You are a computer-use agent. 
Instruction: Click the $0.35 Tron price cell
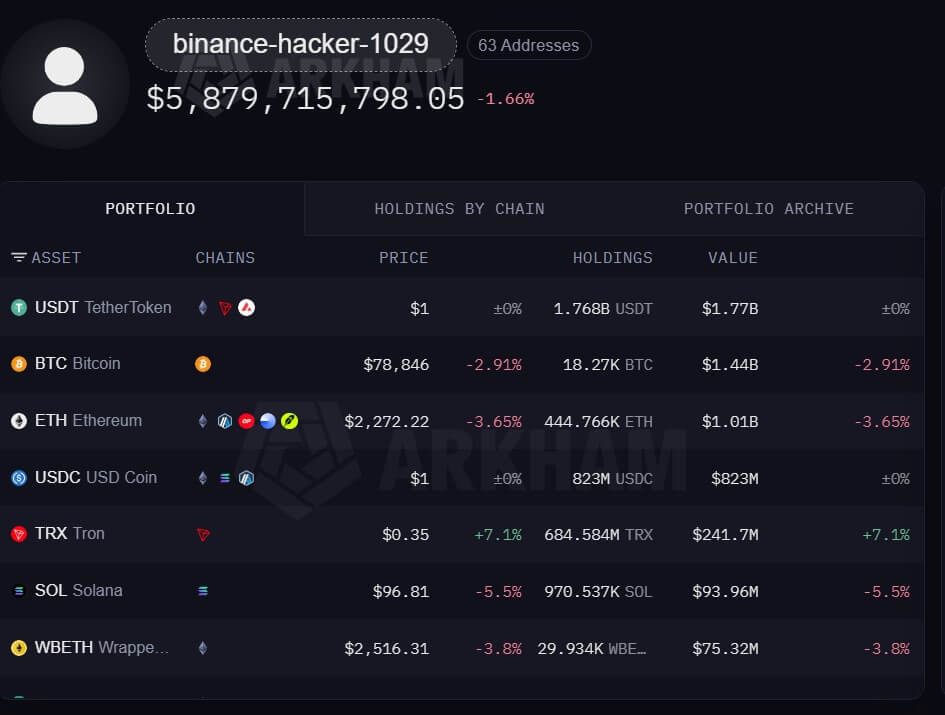point(406,535)
